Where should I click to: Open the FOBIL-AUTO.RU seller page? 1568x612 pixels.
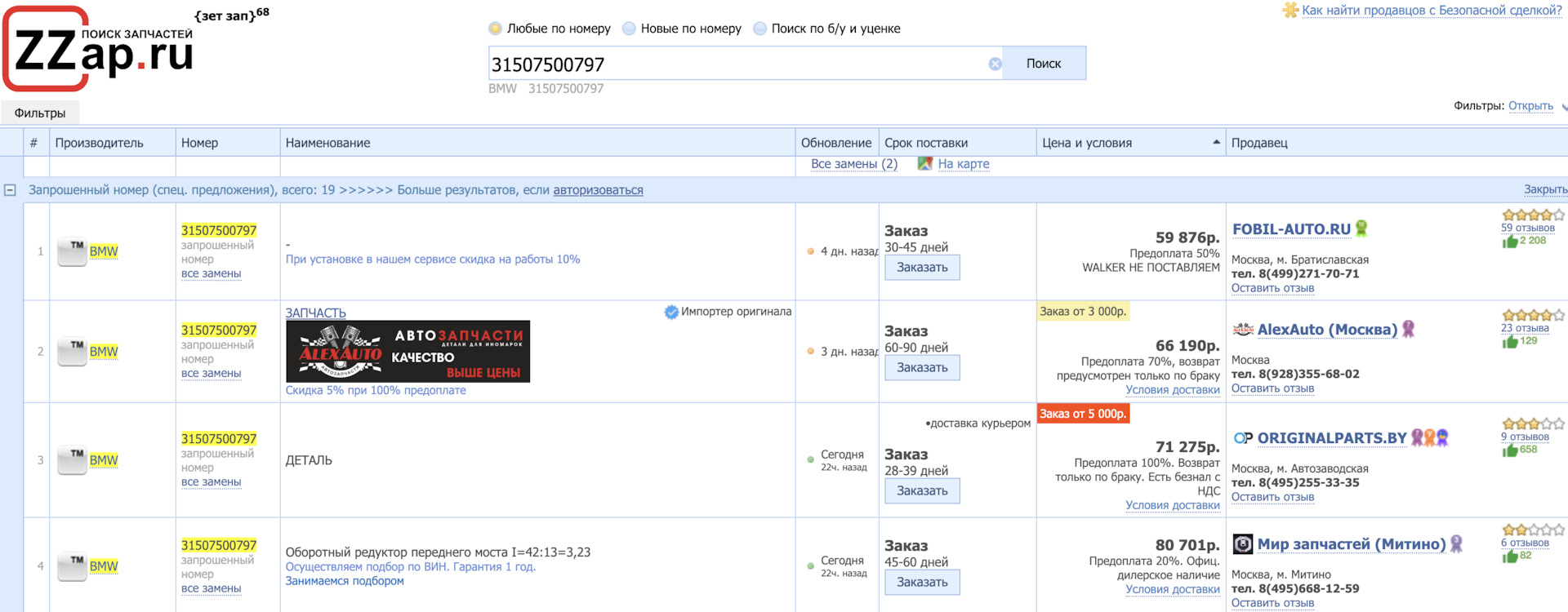pyautogui.click(x=1291, y=229)
